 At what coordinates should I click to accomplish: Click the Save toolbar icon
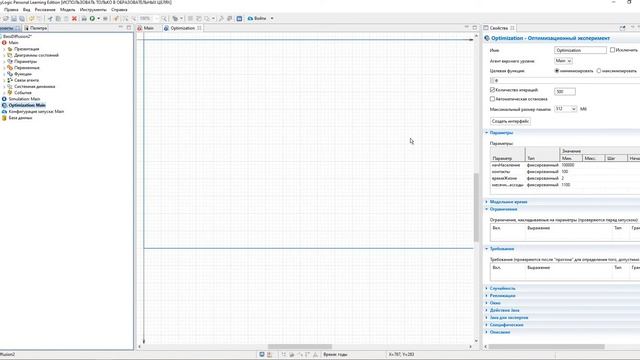(x=14, y=18)
